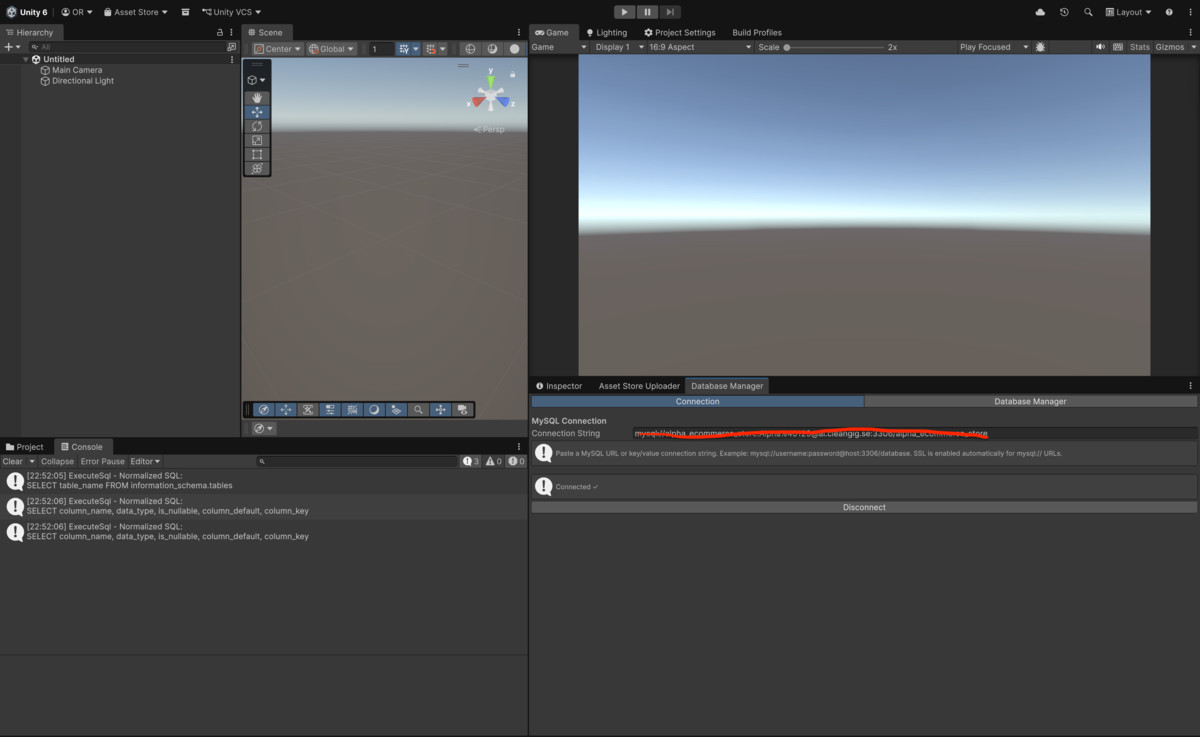Select the Hand view tool in Scene

point(257,98)
